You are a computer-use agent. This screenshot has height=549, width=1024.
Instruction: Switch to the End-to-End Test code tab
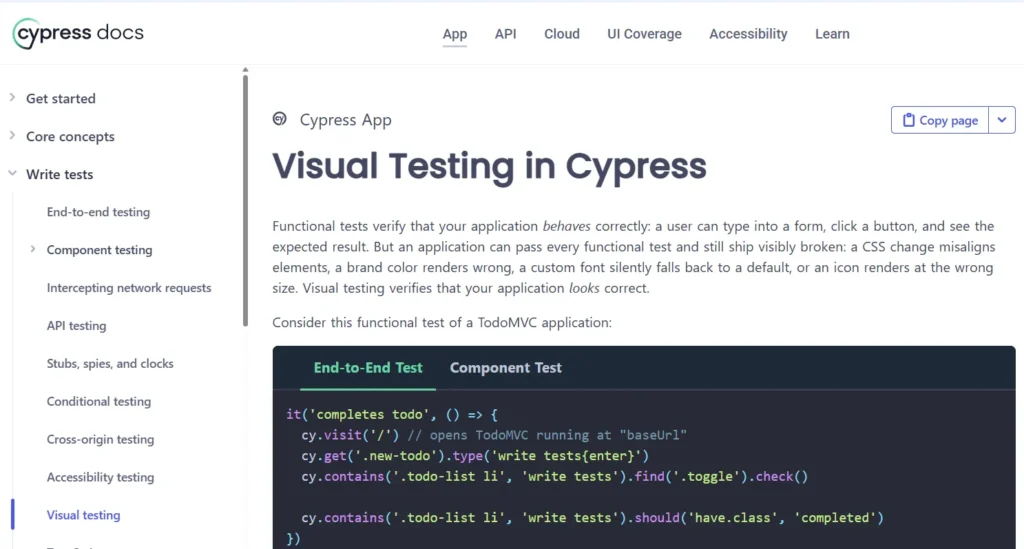(x=368, y=368)
